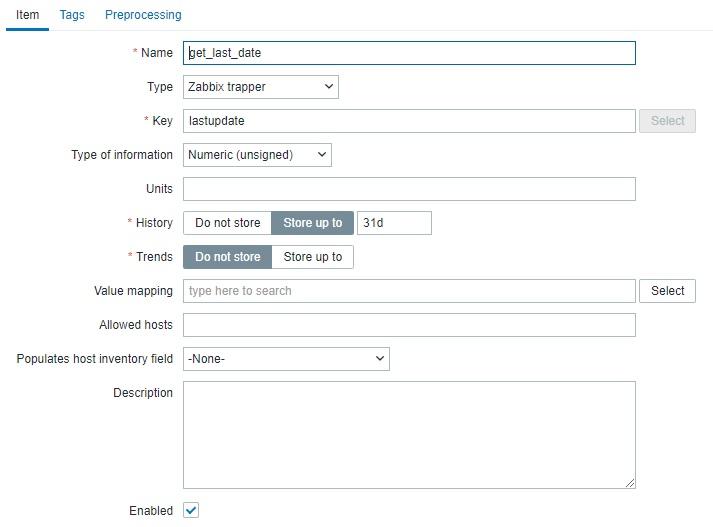The width and height of the screenshot is (713, 527).
Task: Open the Type dropdown showing Zabbix trapper
Action: tap(260, 87)
